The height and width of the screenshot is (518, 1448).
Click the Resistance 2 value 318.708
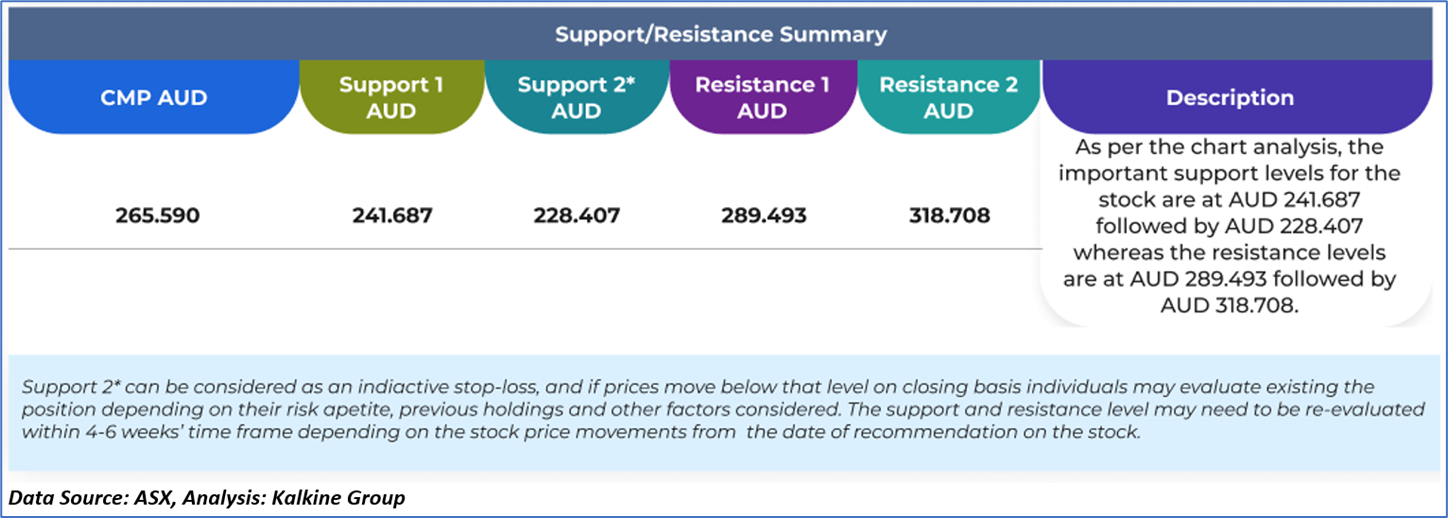click(949, 215)
